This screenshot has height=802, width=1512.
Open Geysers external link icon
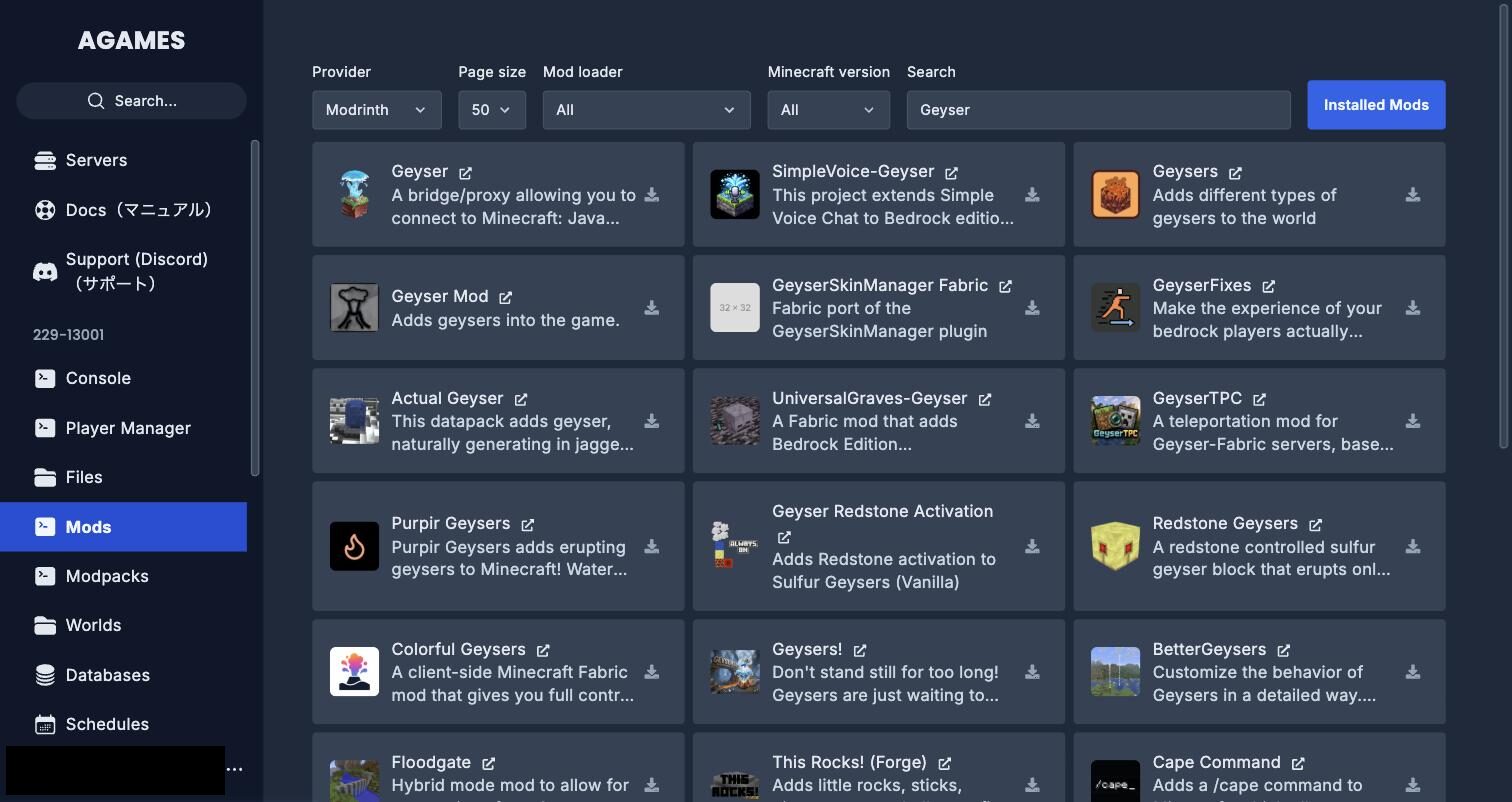1235,173
